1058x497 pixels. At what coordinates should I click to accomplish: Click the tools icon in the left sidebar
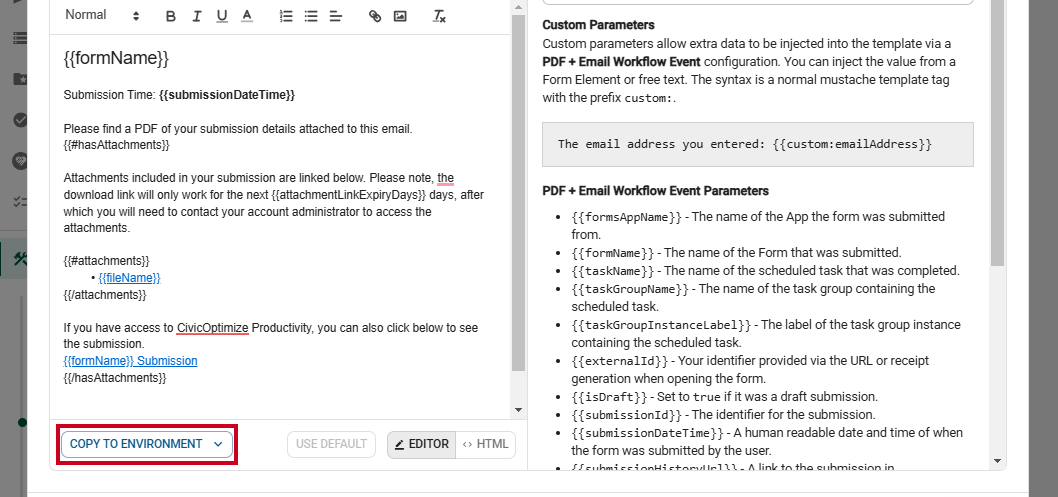(x=20, y=259)
